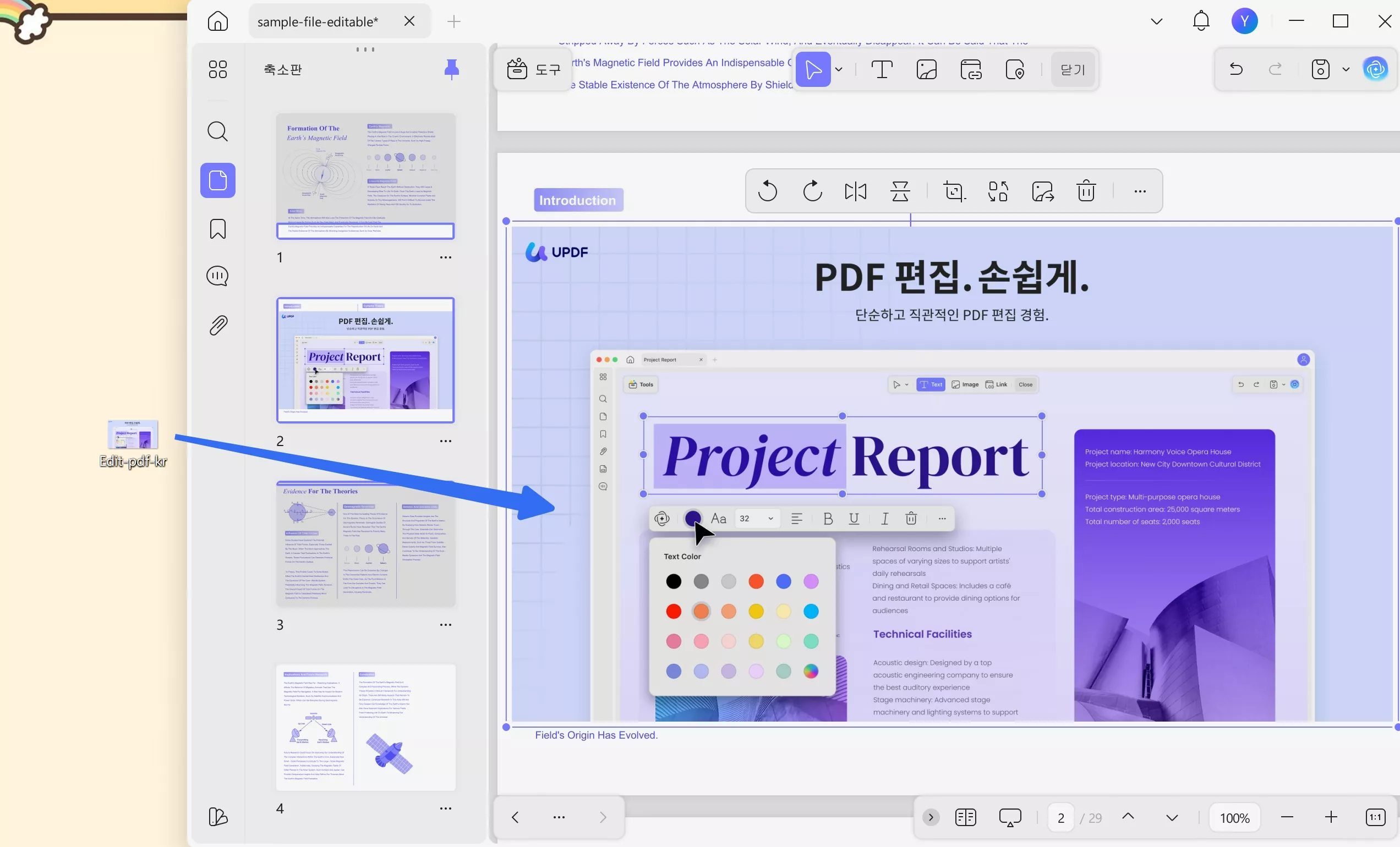This screenshot has width=1400, height=847.
Task: Toggle the active thumbnail page panel
Action: point(217,180)
